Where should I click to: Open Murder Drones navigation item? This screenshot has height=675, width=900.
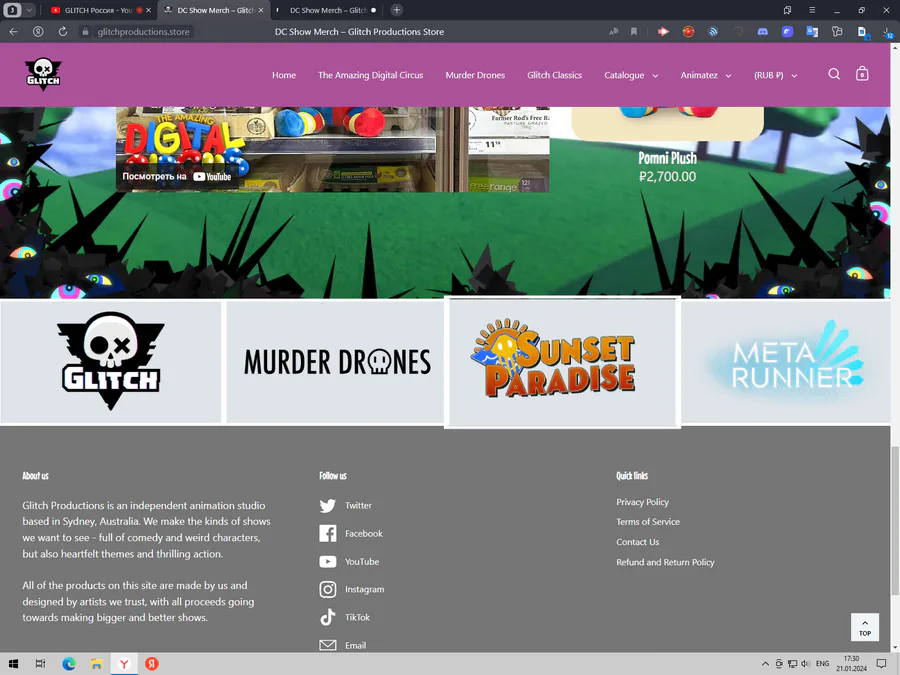coord(475,75)
